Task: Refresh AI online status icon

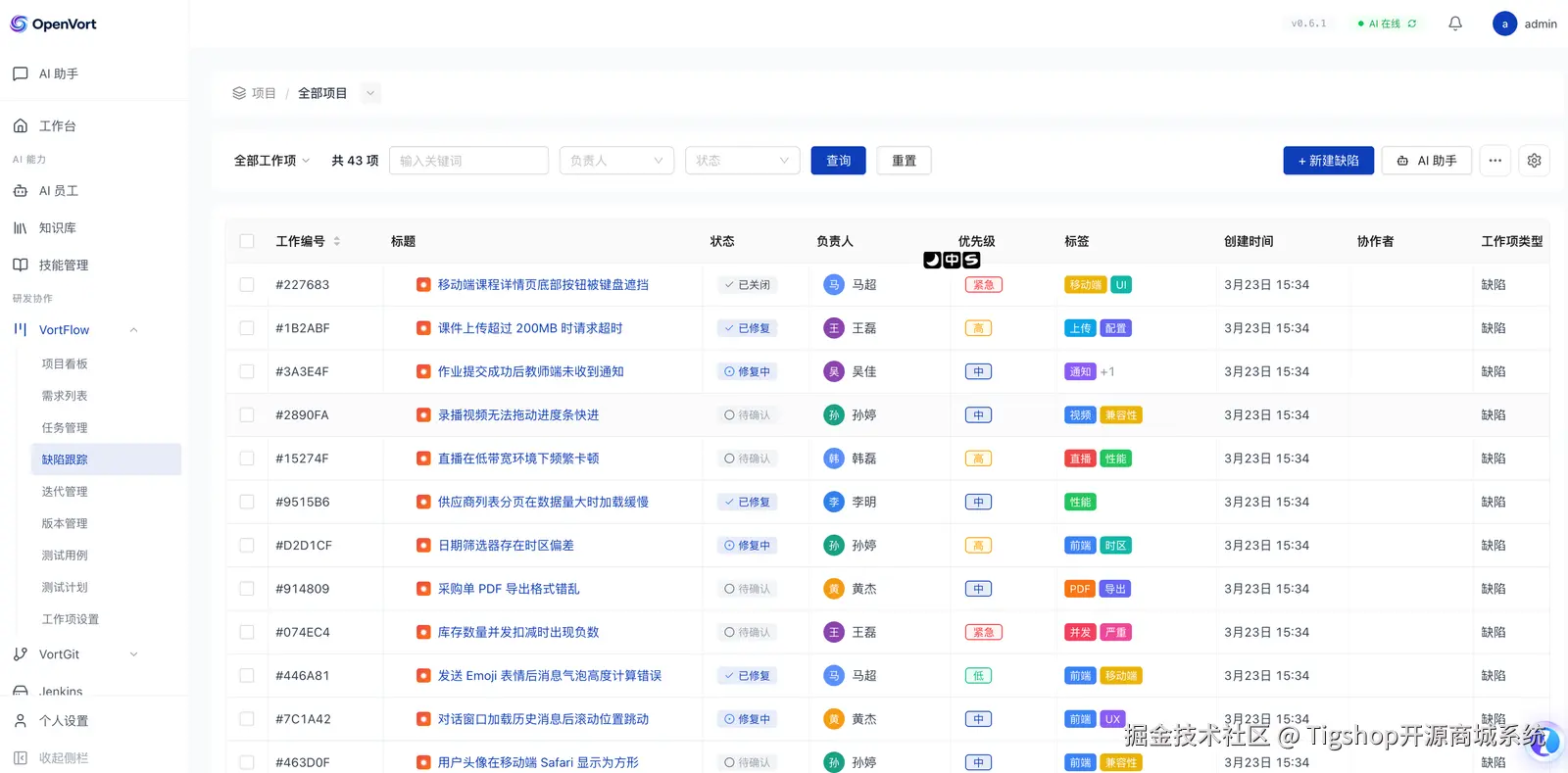Action: (x=1412, y=24)
